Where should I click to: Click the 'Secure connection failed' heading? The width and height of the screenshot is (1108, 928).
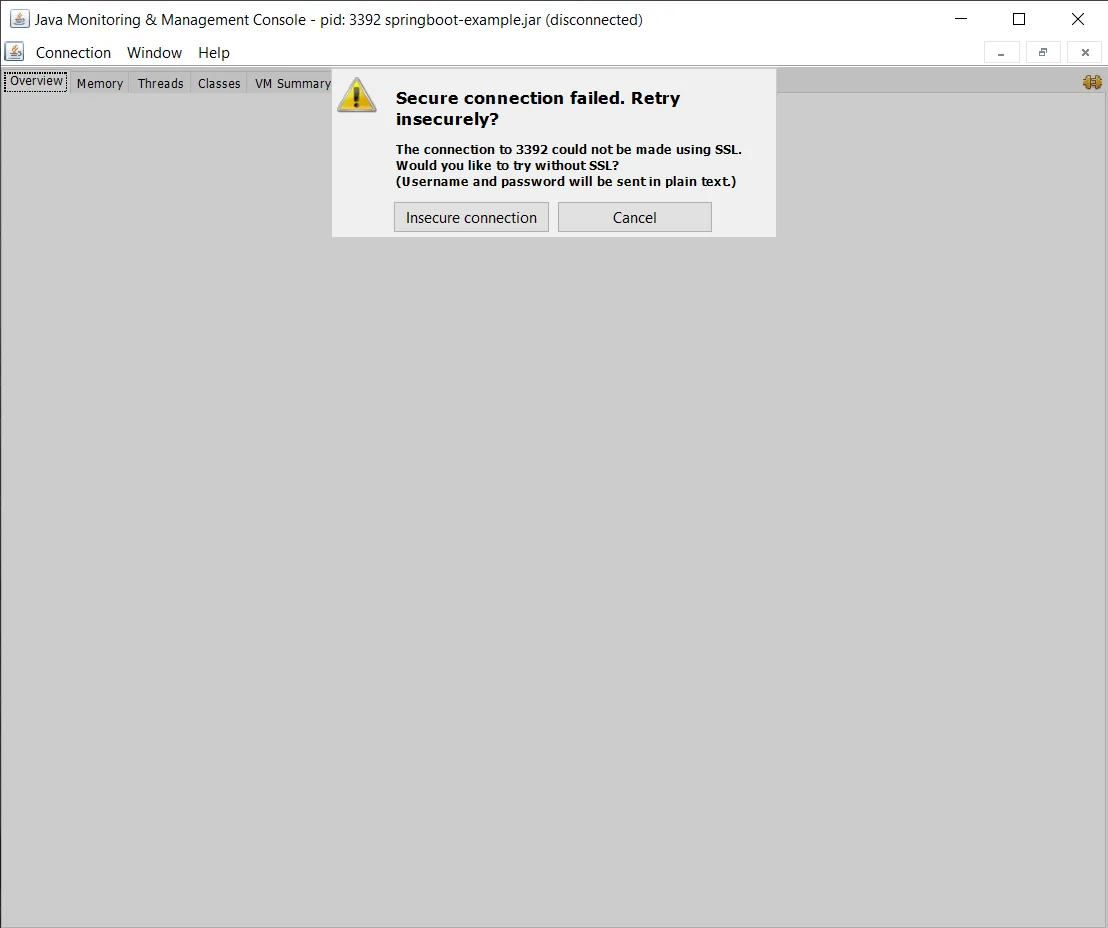pos(538,108)
